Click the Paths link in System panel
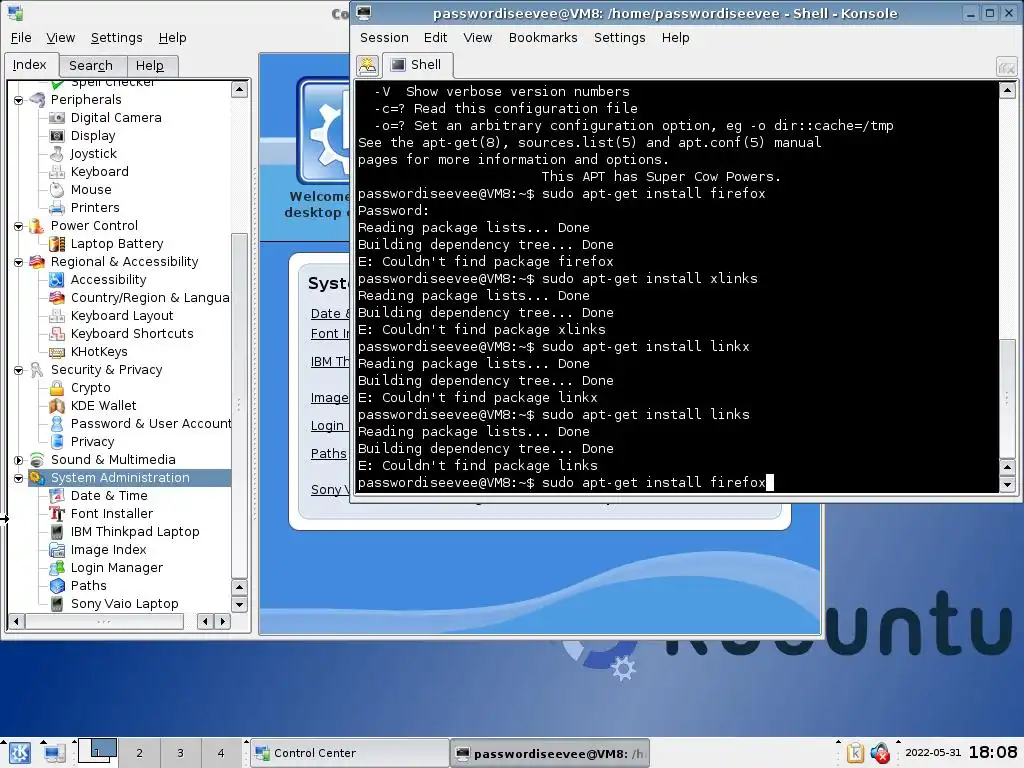This screenshot has height=768, width=1024. 328,453
